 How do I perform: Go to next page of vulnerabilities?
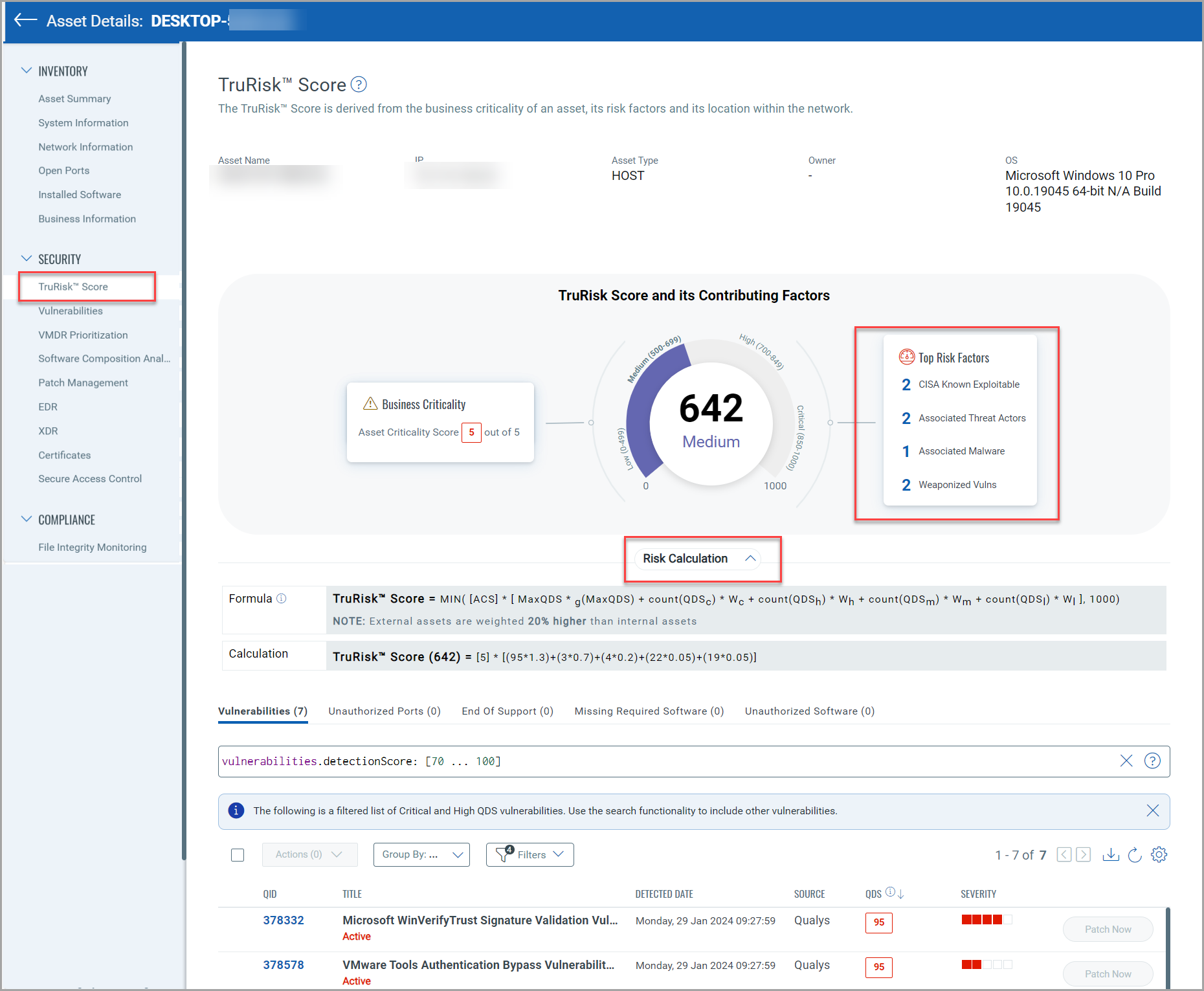click(x=1084, y=854)
